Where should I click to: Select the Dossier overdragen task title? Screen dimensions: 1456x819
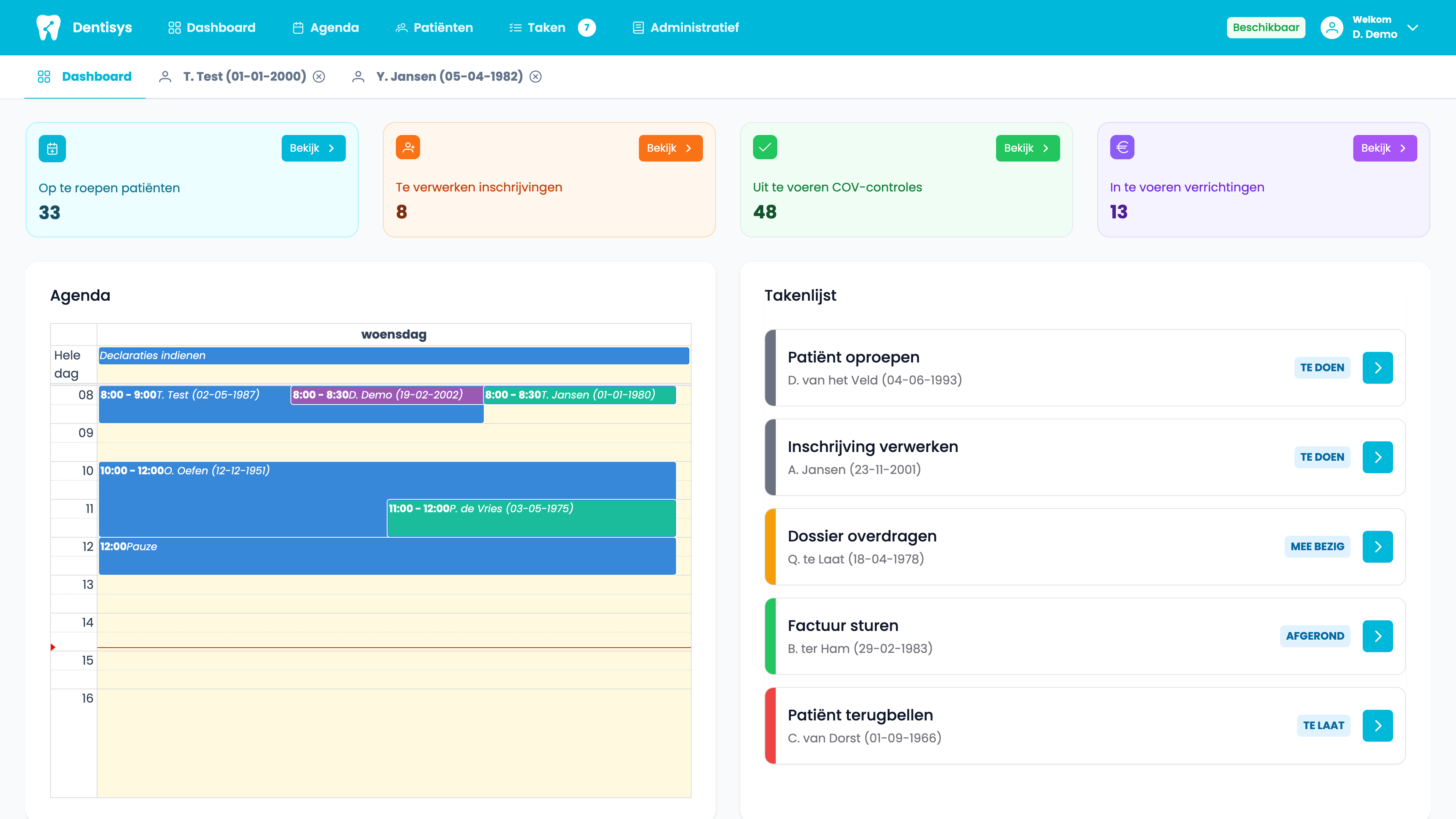pos(862,537)
